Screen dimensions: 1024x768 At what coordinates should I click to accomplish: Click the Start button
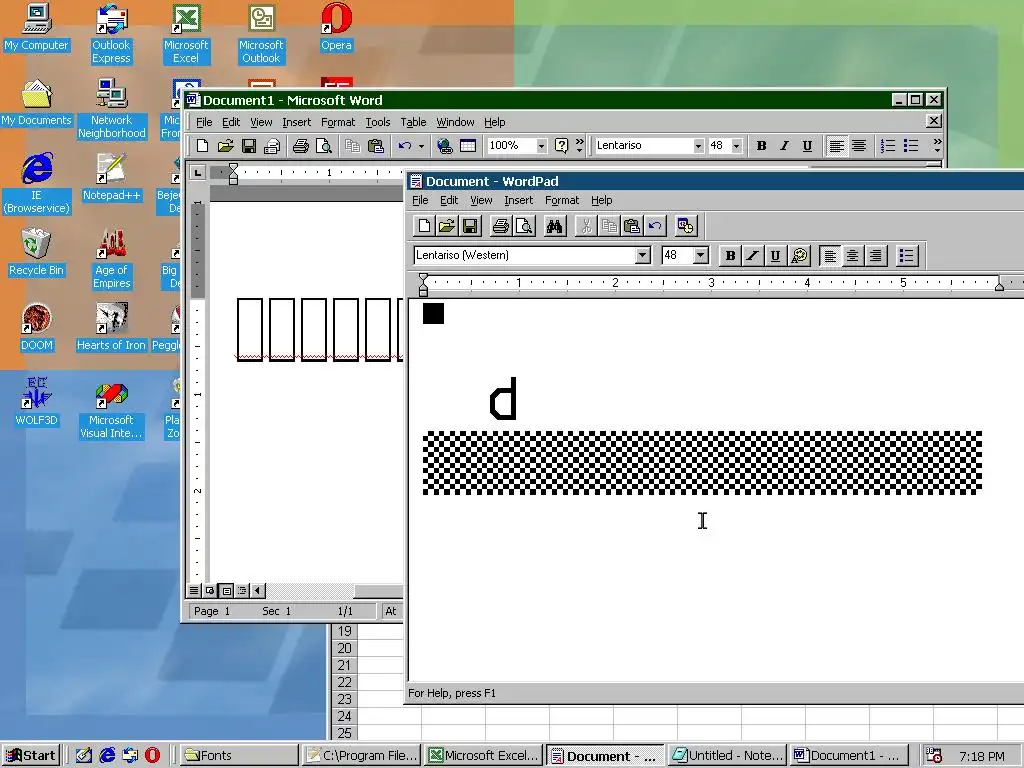click(x=31, y=756)
